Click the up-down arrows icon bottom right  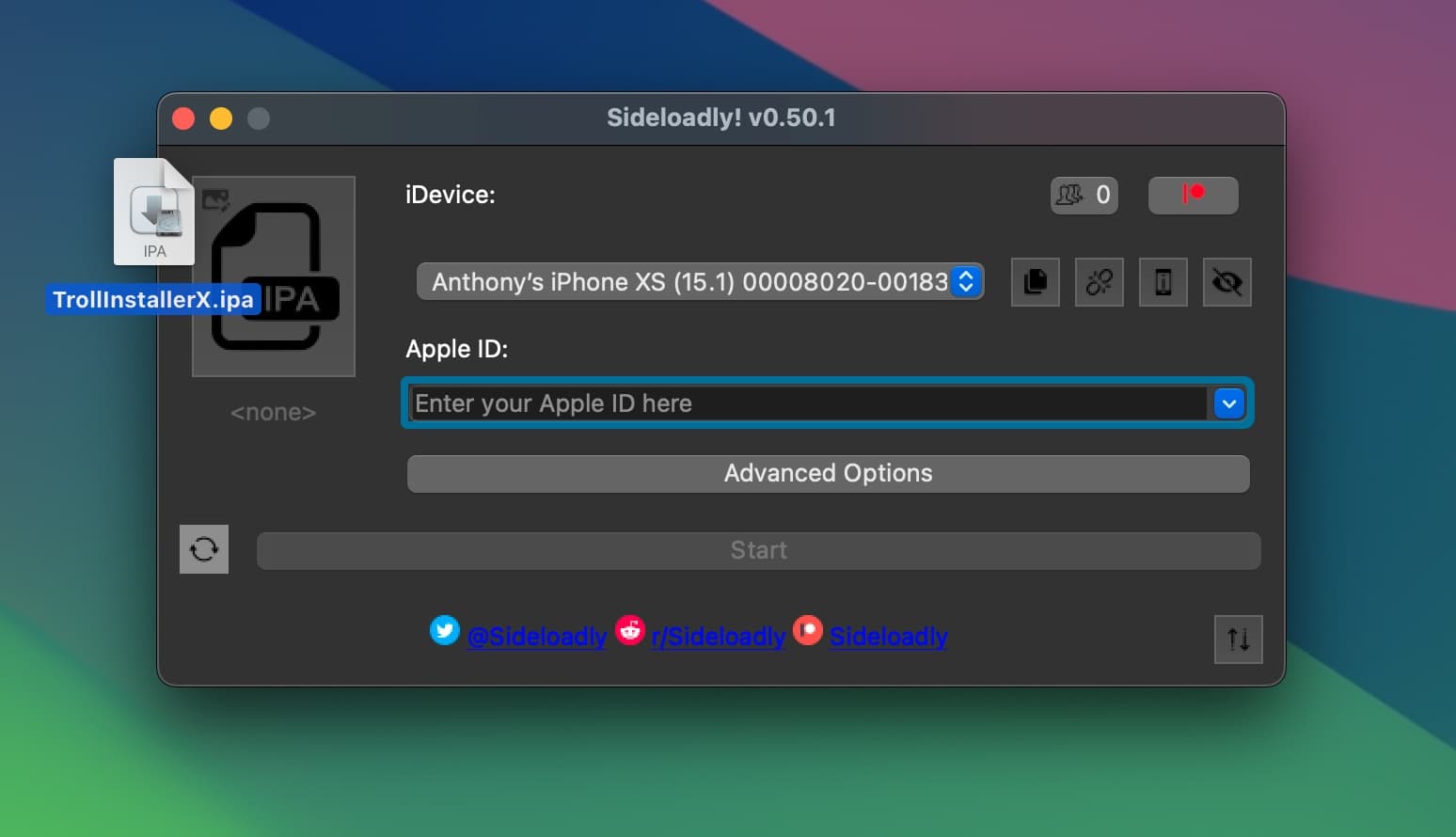pos(1238,639)
